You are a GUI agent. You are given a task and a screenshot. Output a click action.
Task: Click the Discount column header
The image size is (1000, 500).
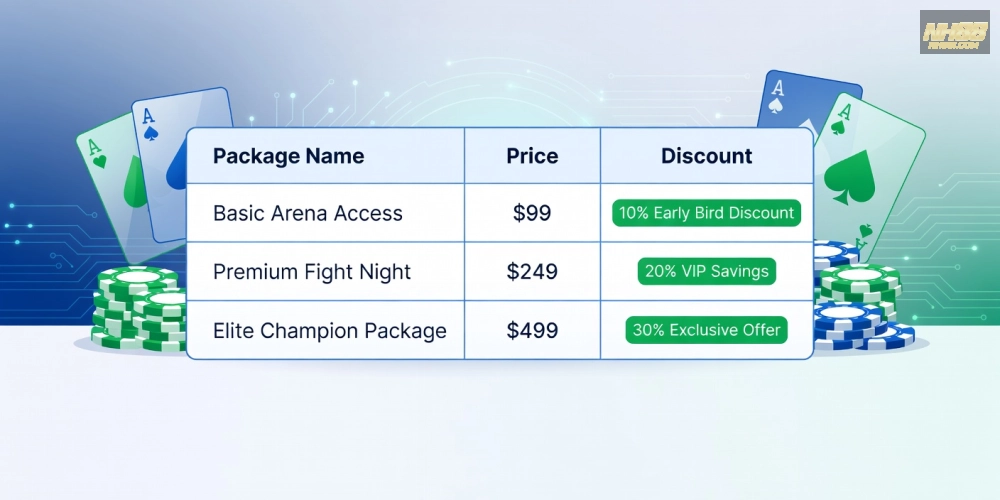(x=707, y=156)
